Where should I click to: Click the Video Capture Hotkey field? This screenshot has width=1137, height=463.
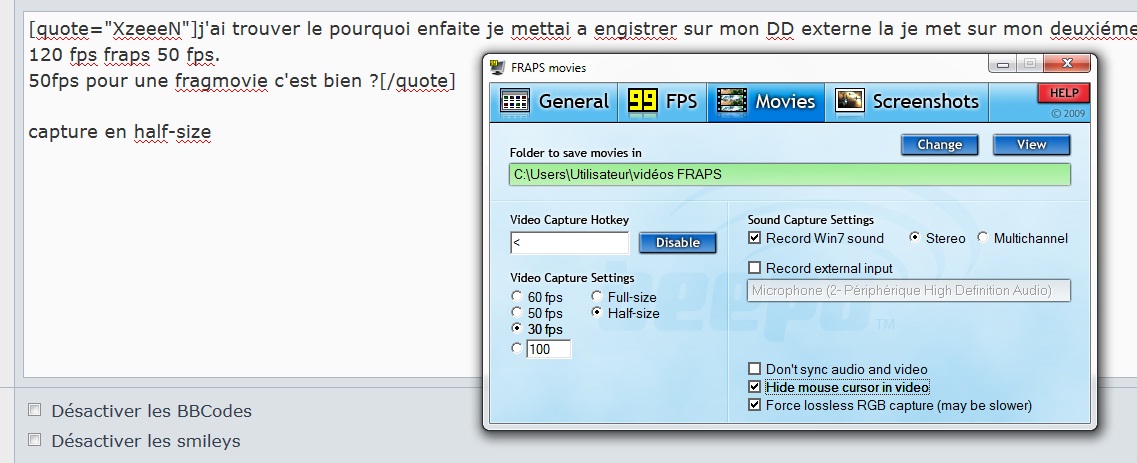568,243
